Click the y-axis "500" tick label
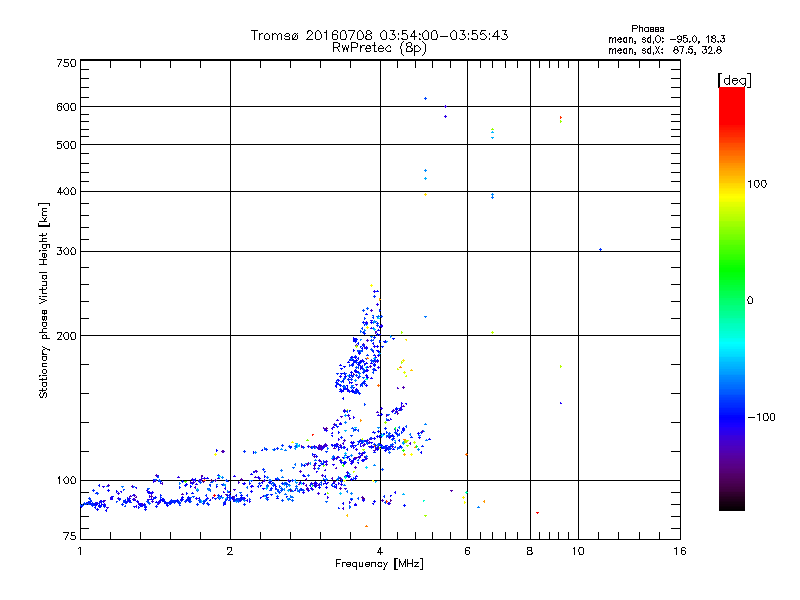800x600 pixels. (x=66, y=145)
